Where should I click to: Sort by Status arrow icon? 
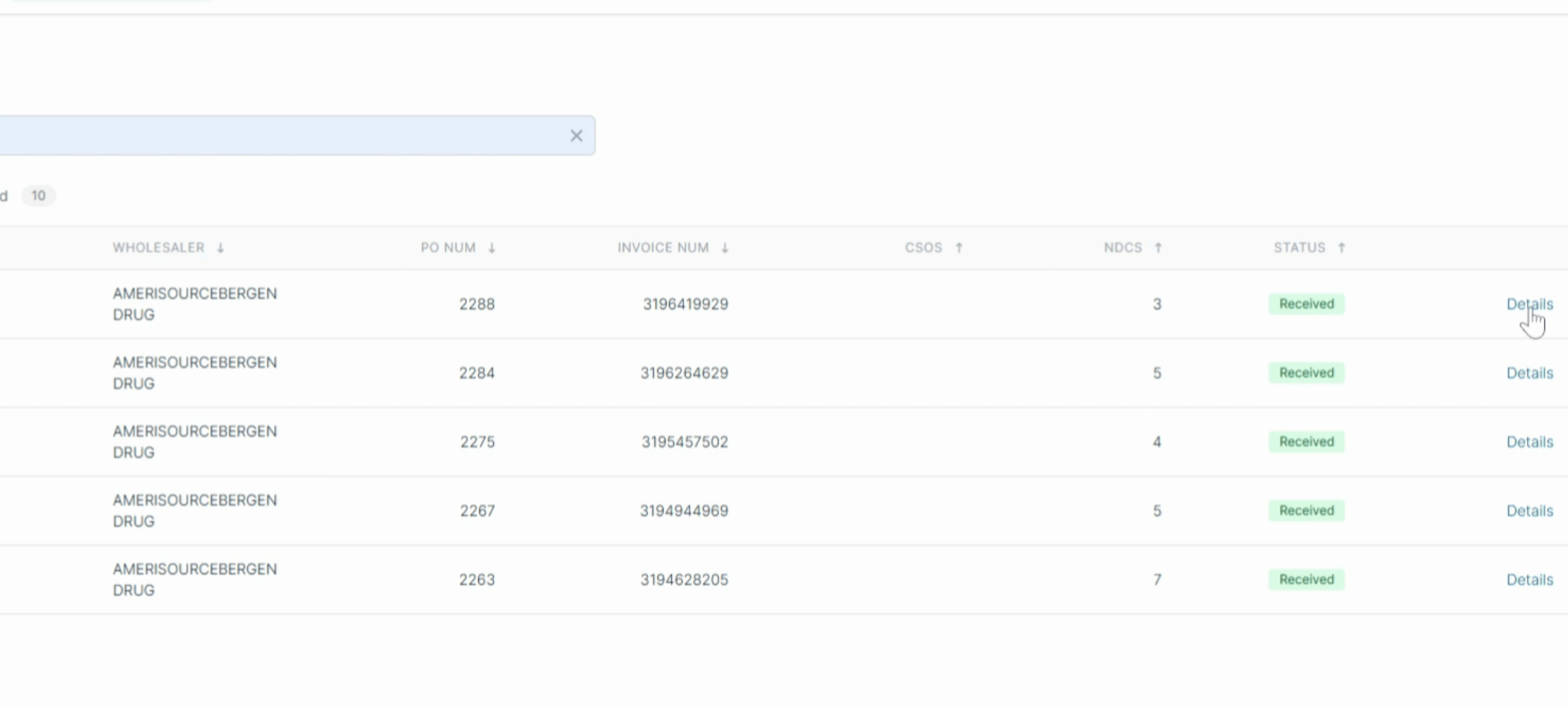click(x=1341, y=248)
